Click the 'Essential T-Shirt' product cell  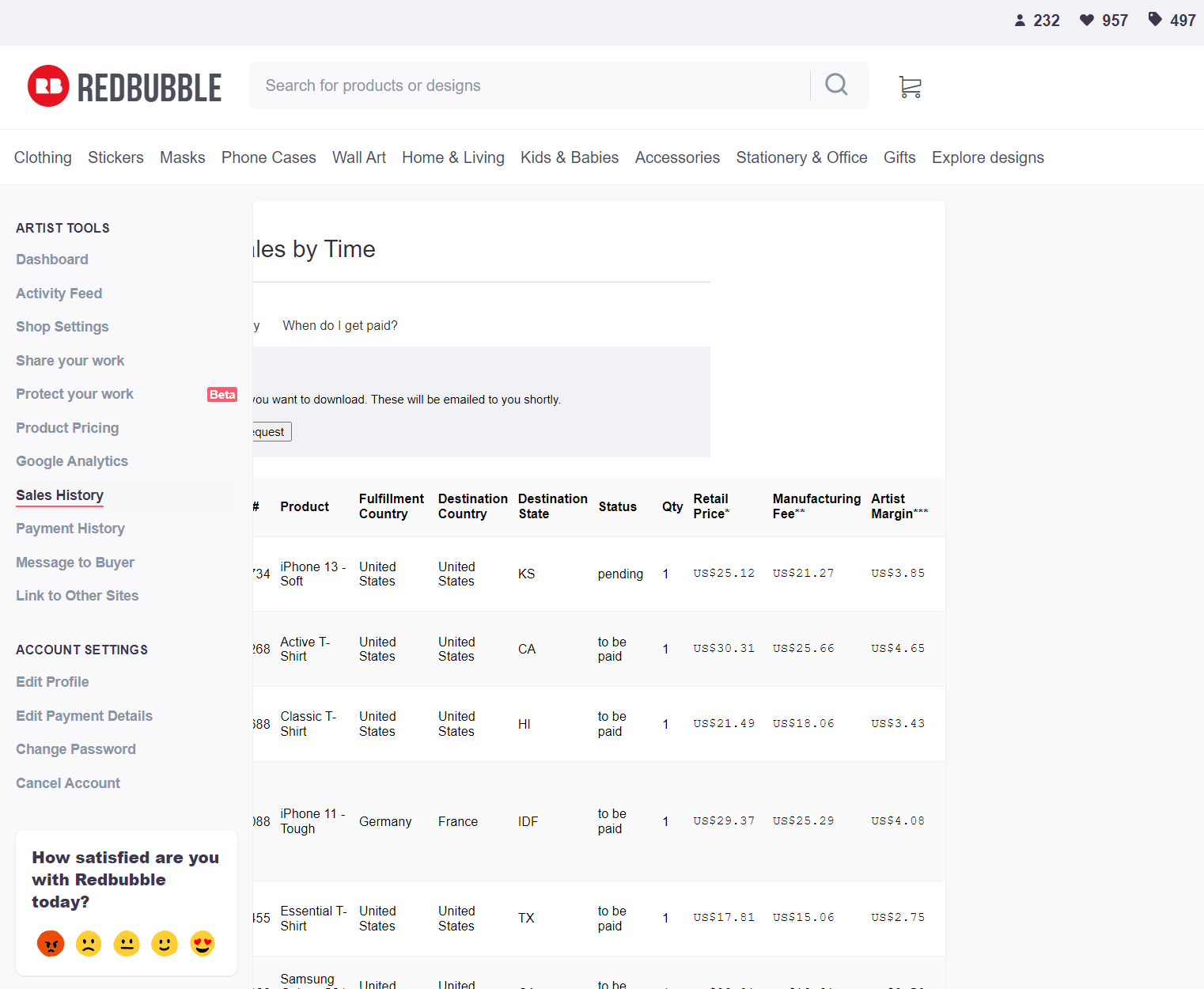314,919
